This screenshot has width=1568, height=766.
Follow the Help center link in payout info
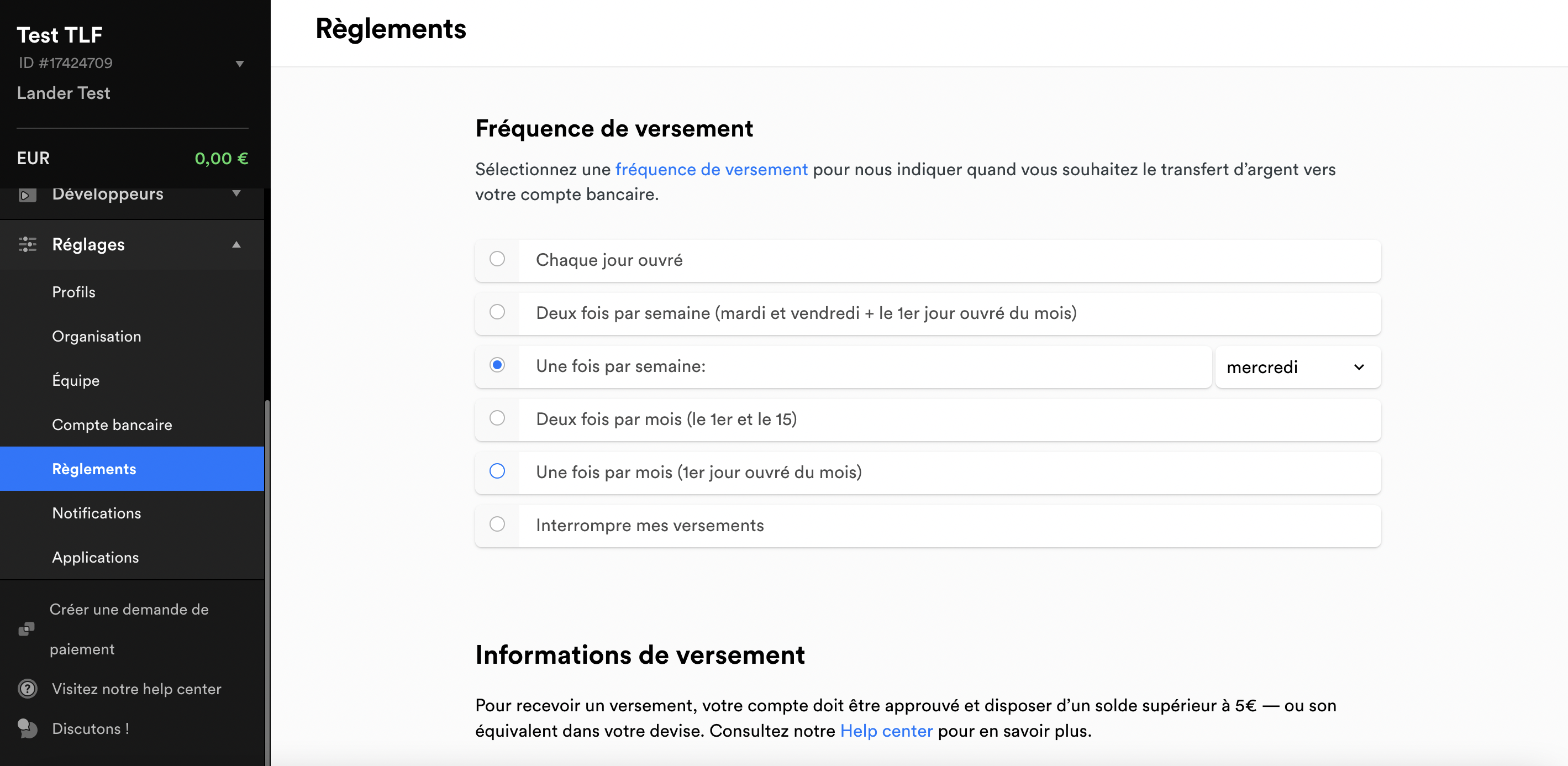click(886, 731)
